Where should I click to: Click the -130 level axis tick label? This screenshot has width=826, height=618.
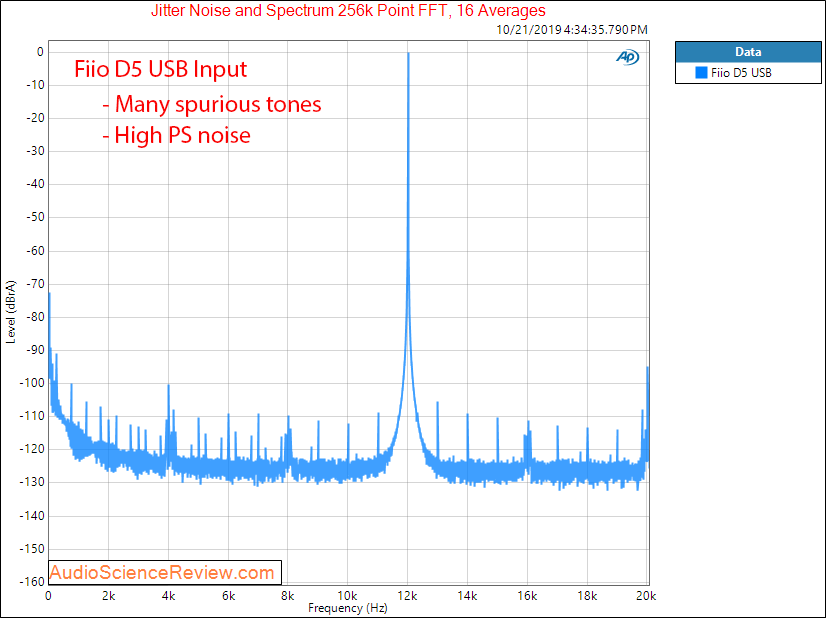pyautogui.click(x=32, y=482)
